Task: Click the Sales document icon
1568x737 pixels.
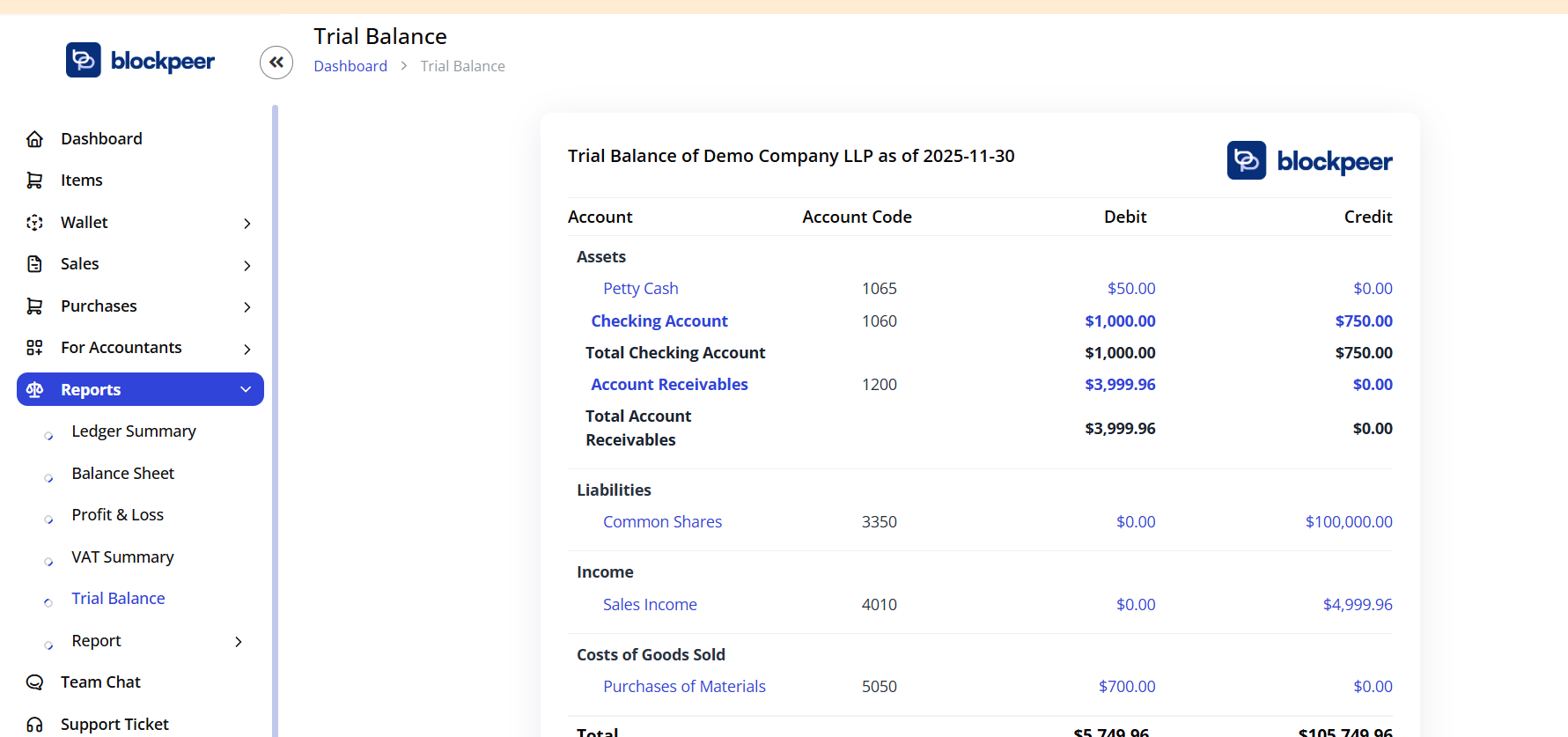Action: [x=34, y=264]
